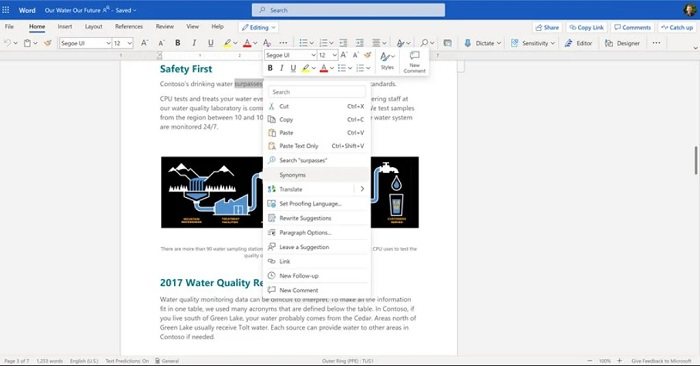
Task: Toggle Underline in the ribbon
Action: pyautogui.click(x=210, y=43)
